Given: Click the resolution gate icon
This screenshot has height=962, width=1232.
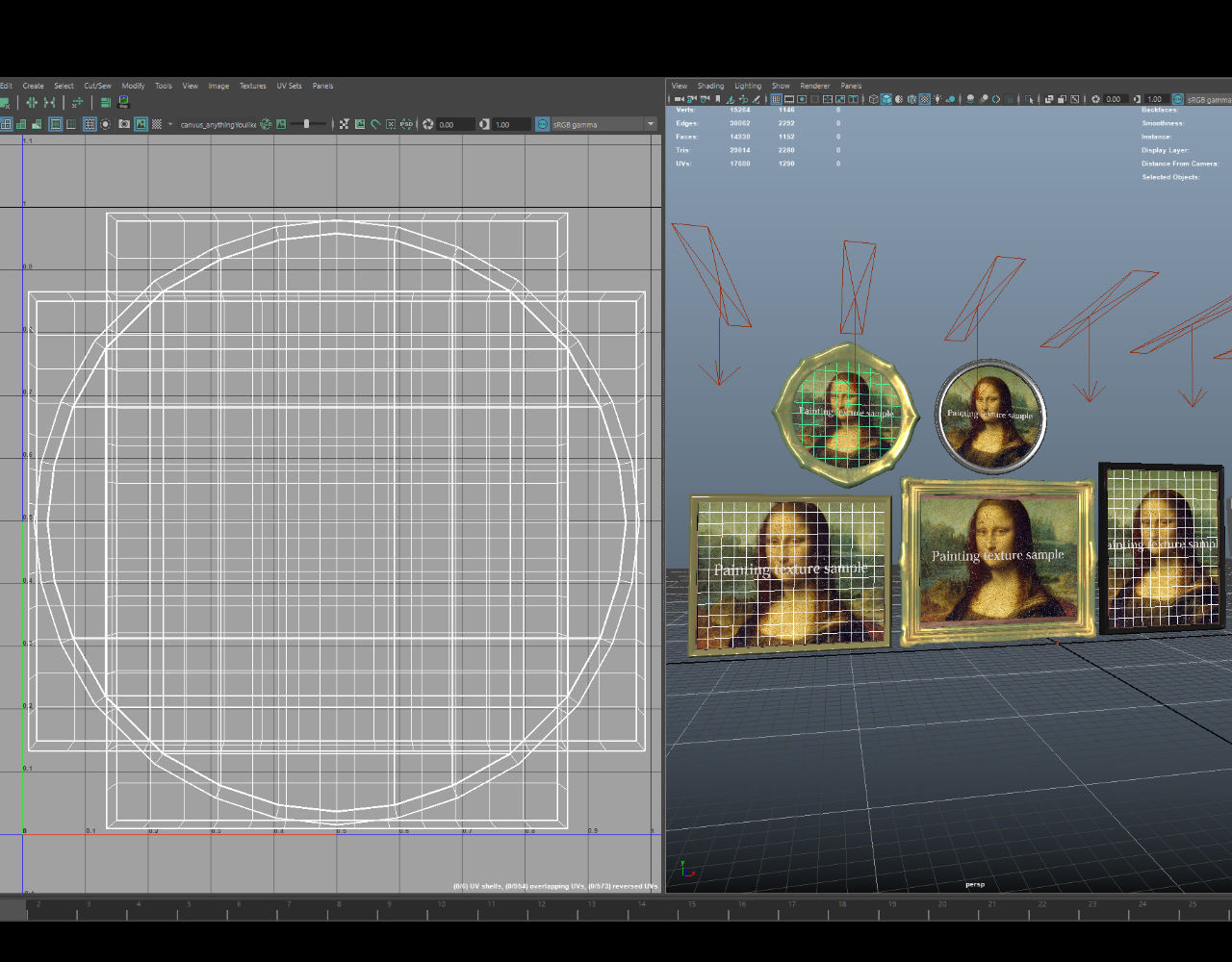Looking at the screenshot, I should coord(802,99).
